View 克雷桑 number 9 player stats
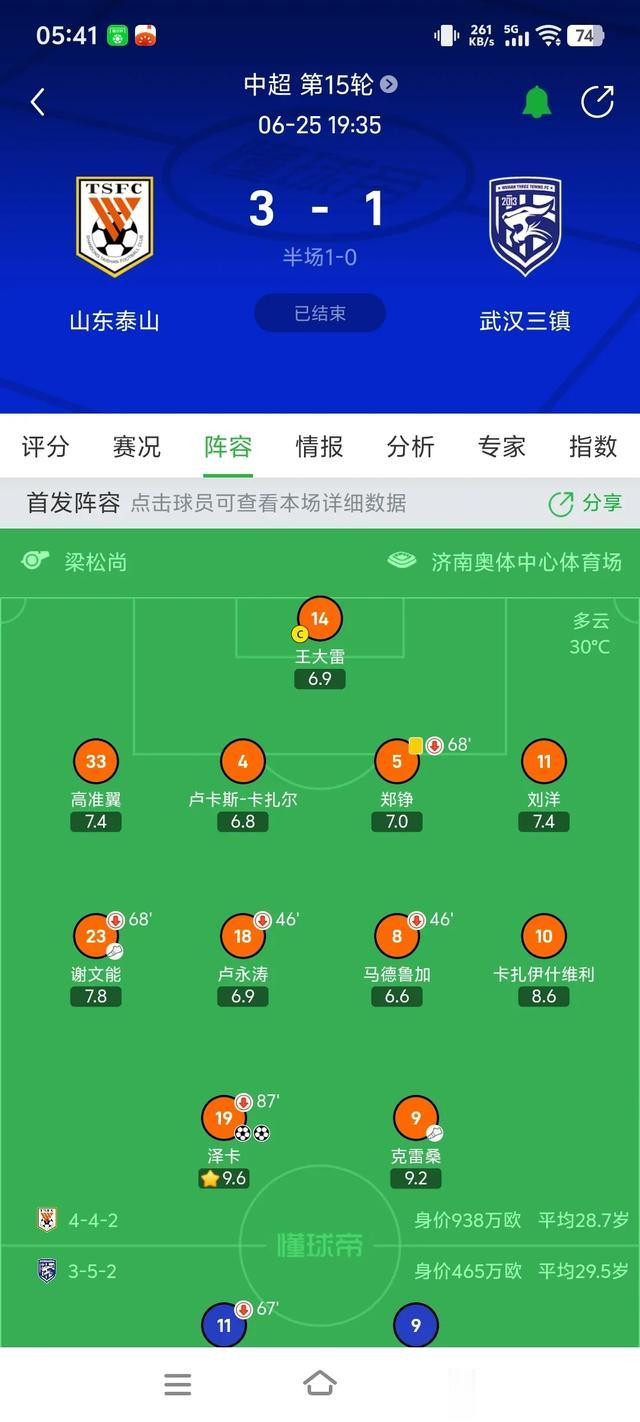 pos(416,1118)
